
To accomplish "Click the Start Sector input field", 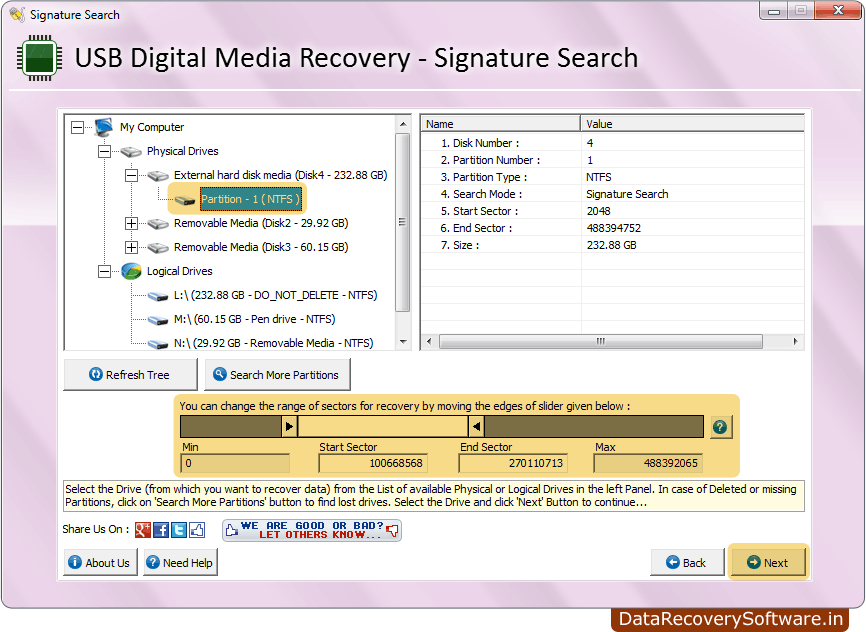I will coord(373,464).
